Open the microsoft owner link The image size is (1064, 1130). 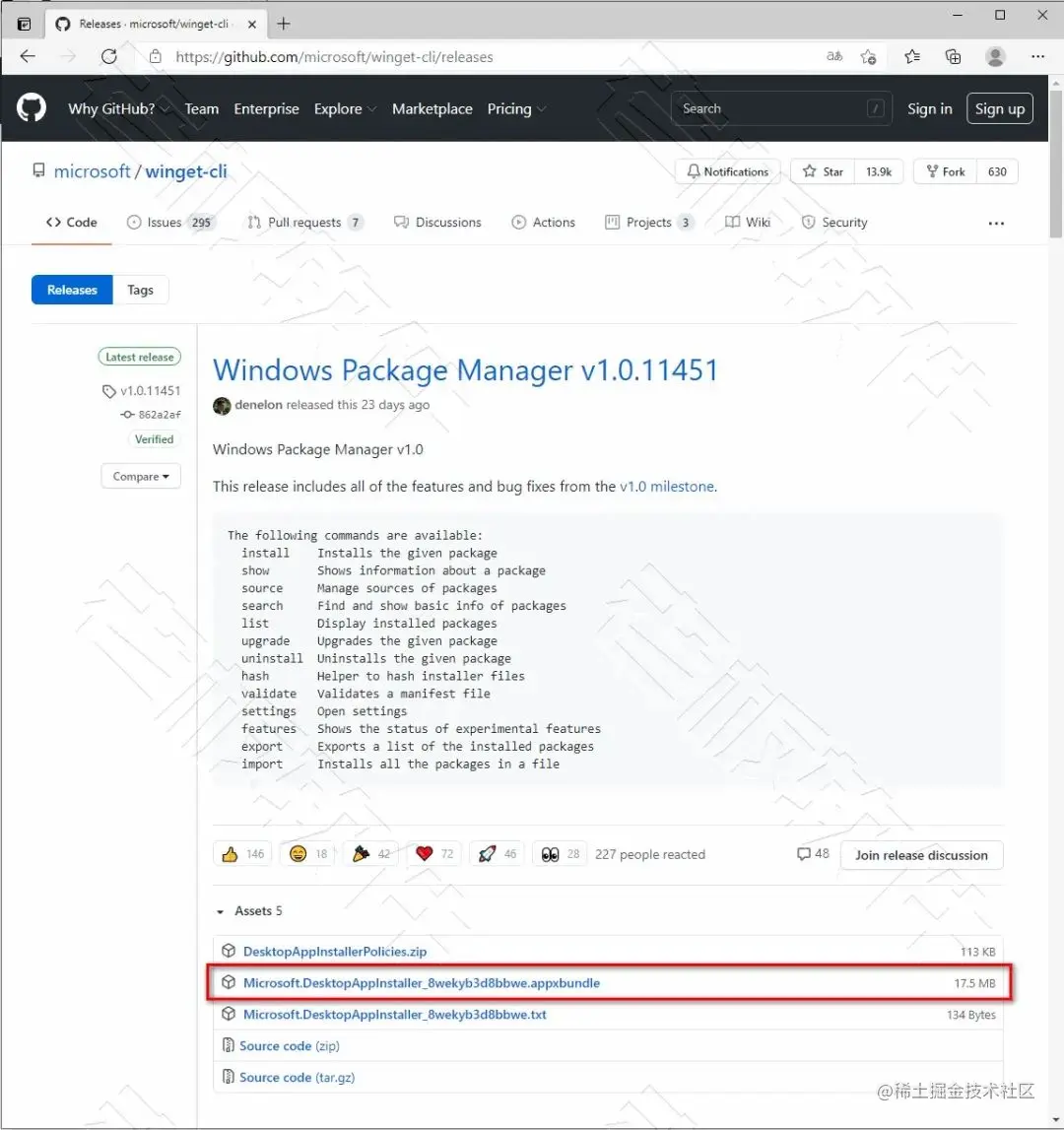pyautogui.click(x=93, y=171)
